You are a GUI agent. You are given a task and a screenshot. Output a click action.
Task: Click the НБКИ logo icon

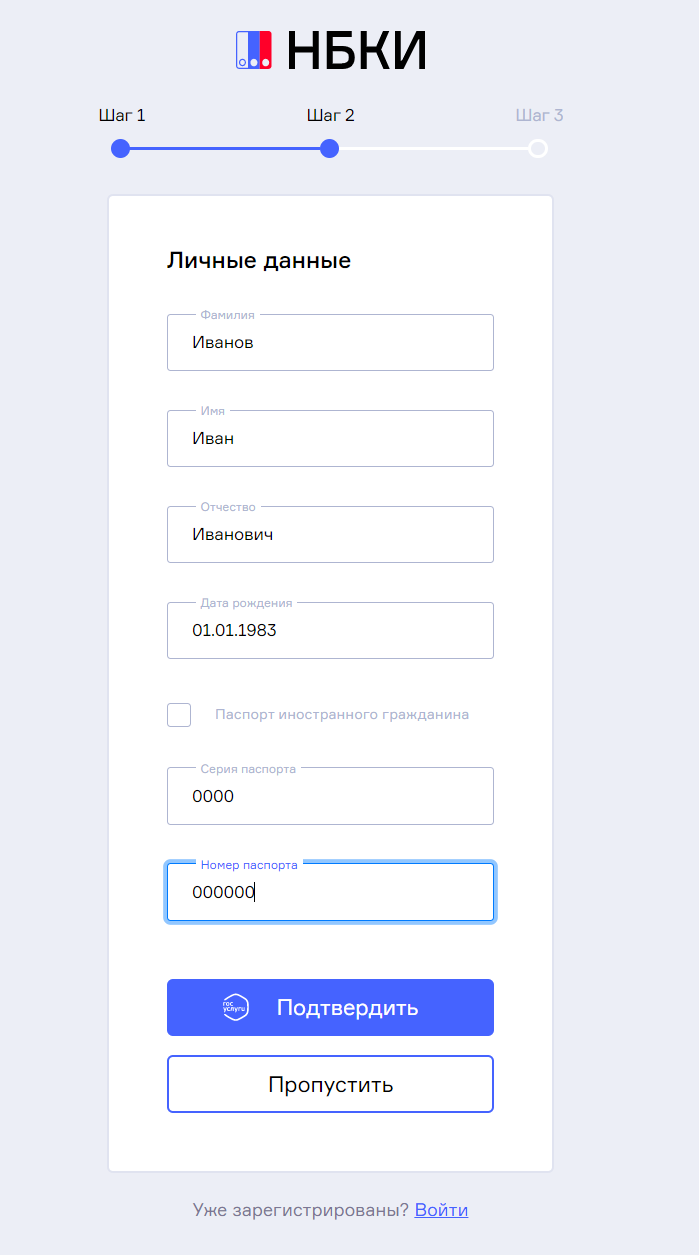tap(254, 50)
